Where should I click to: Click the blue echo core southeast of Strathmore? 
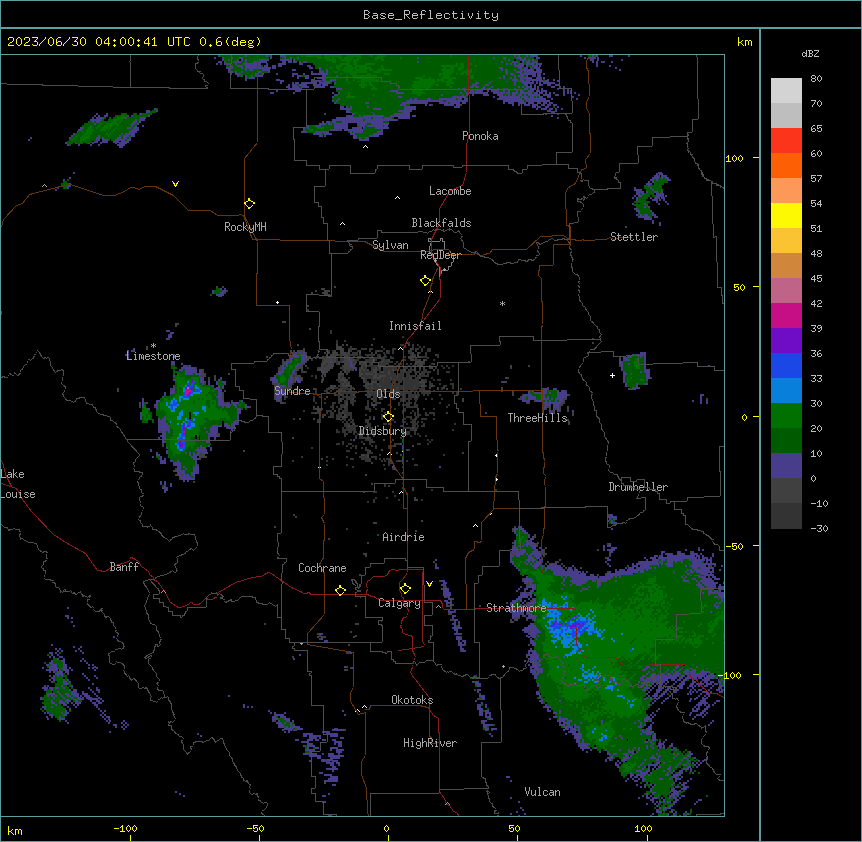click(x=570, y=627)
